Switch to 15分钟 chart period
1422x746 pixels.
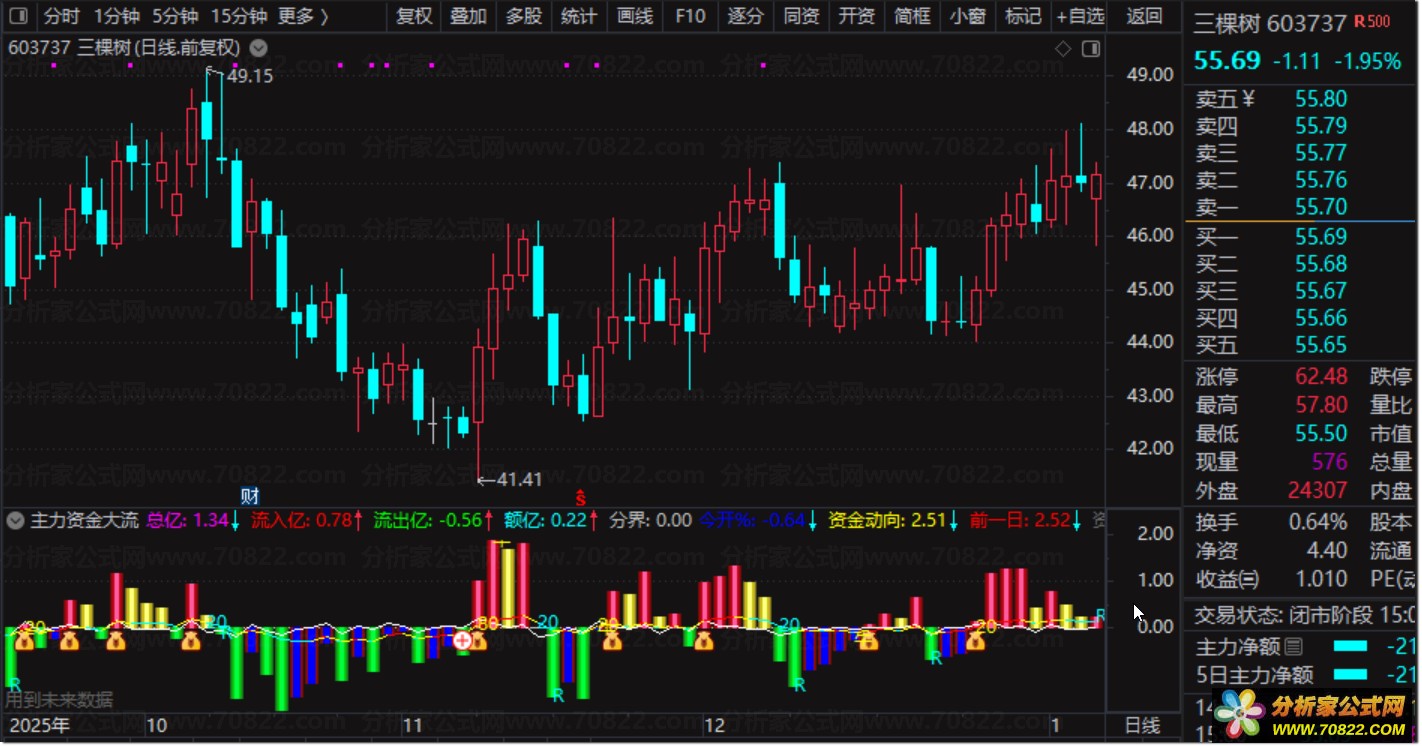pyautogui.click(x=240, y=16)
